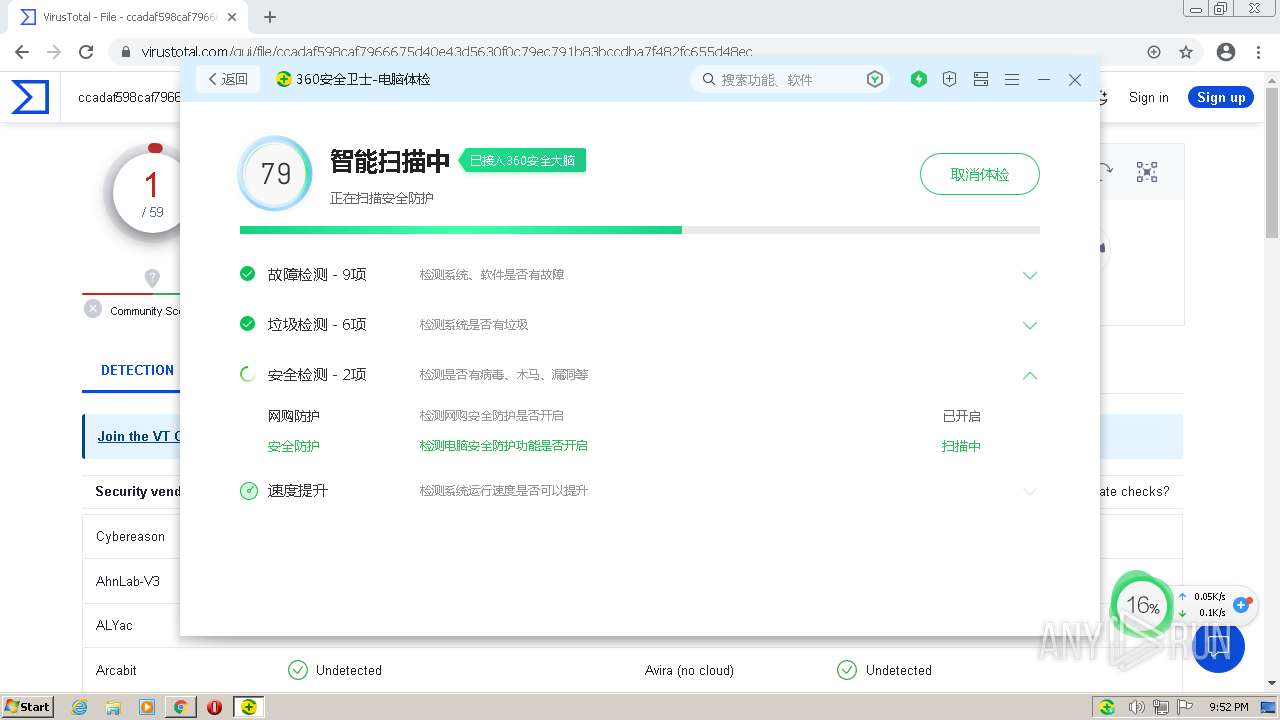Click the Join the VT Community link
The image size is (1280, 720).
click(x=139, y=436)
